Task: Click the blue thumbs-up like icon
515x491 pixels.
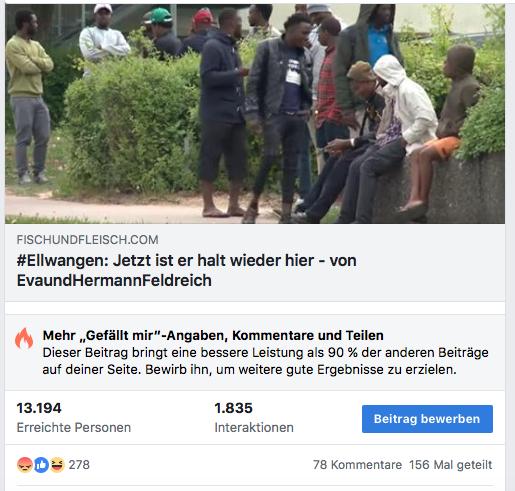Action: click(x=41, y=465)
